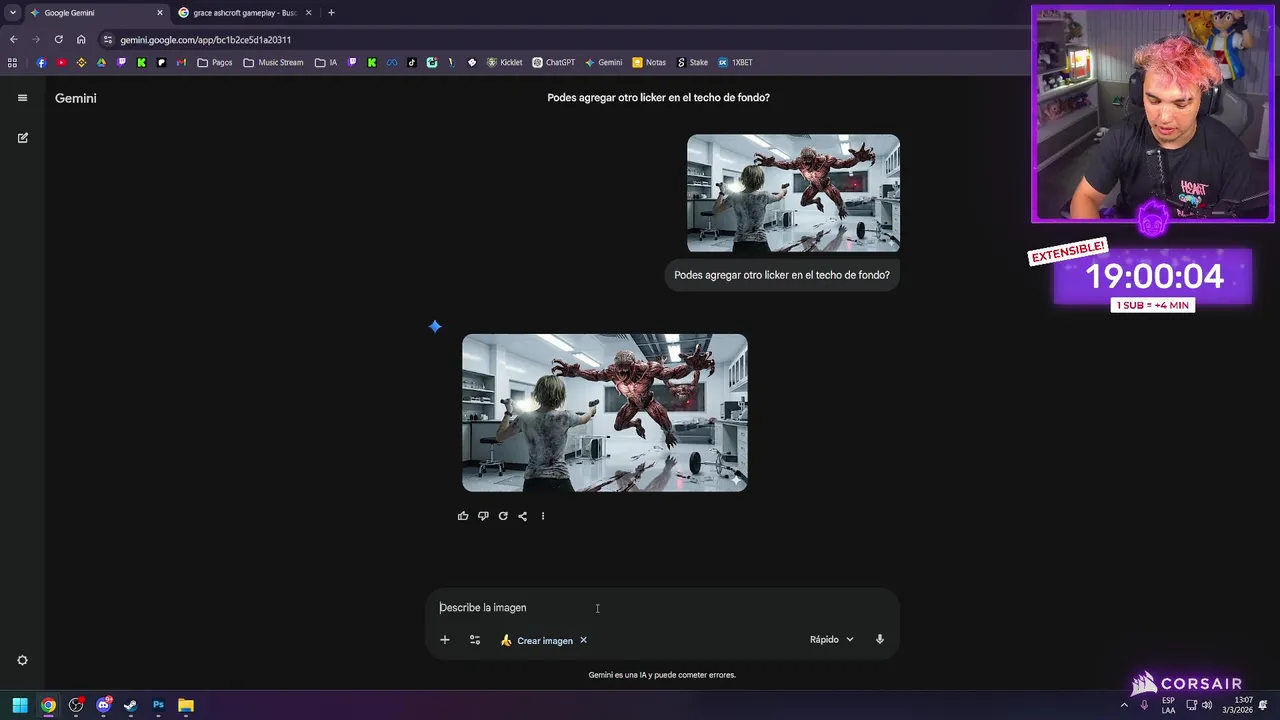Give thumbs up to the response
Image resolution: width=1280 pixels, height=720 pixels.
463,516
